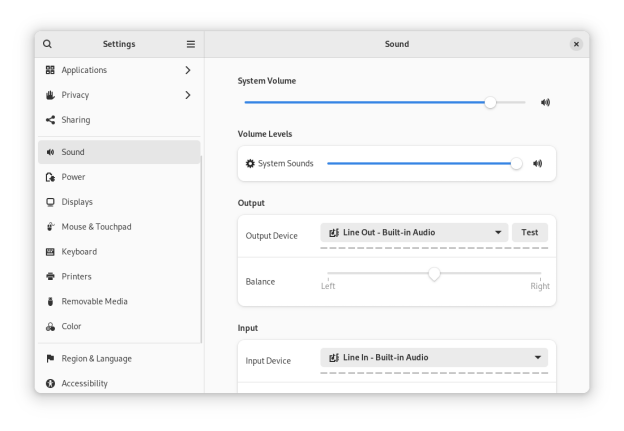
Task: Select Keyboard in the settings sidebar
Action: 79,252
